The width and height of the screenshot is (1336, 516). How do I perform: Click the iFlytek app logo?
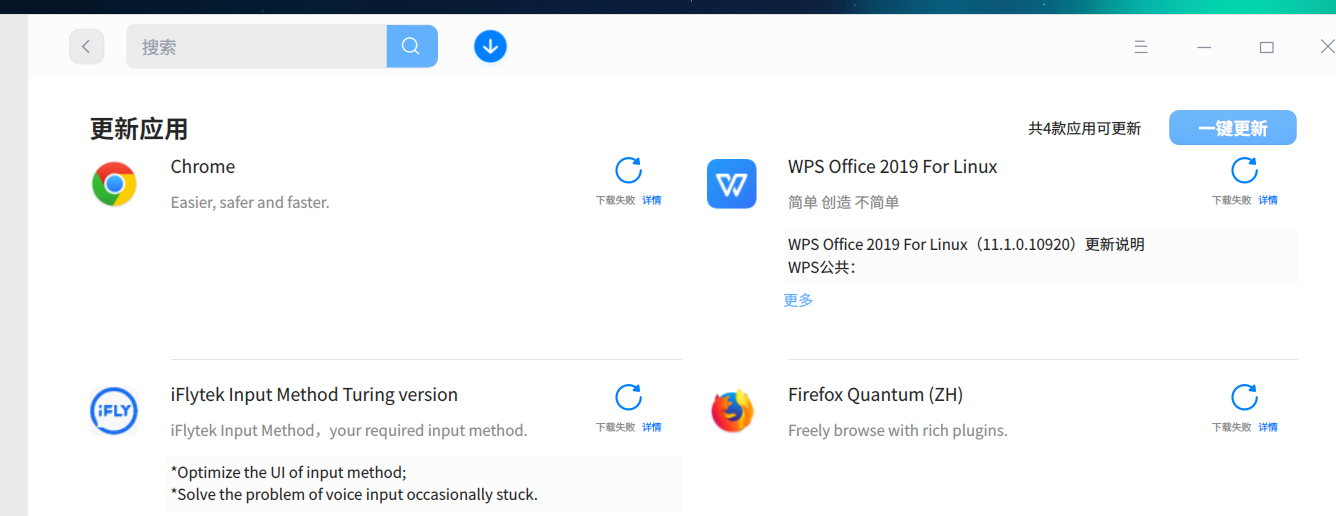114,411
